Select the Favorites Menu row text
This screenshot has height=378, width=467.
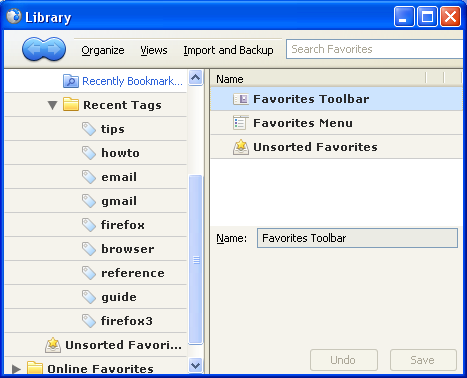[x=303, y=123]
